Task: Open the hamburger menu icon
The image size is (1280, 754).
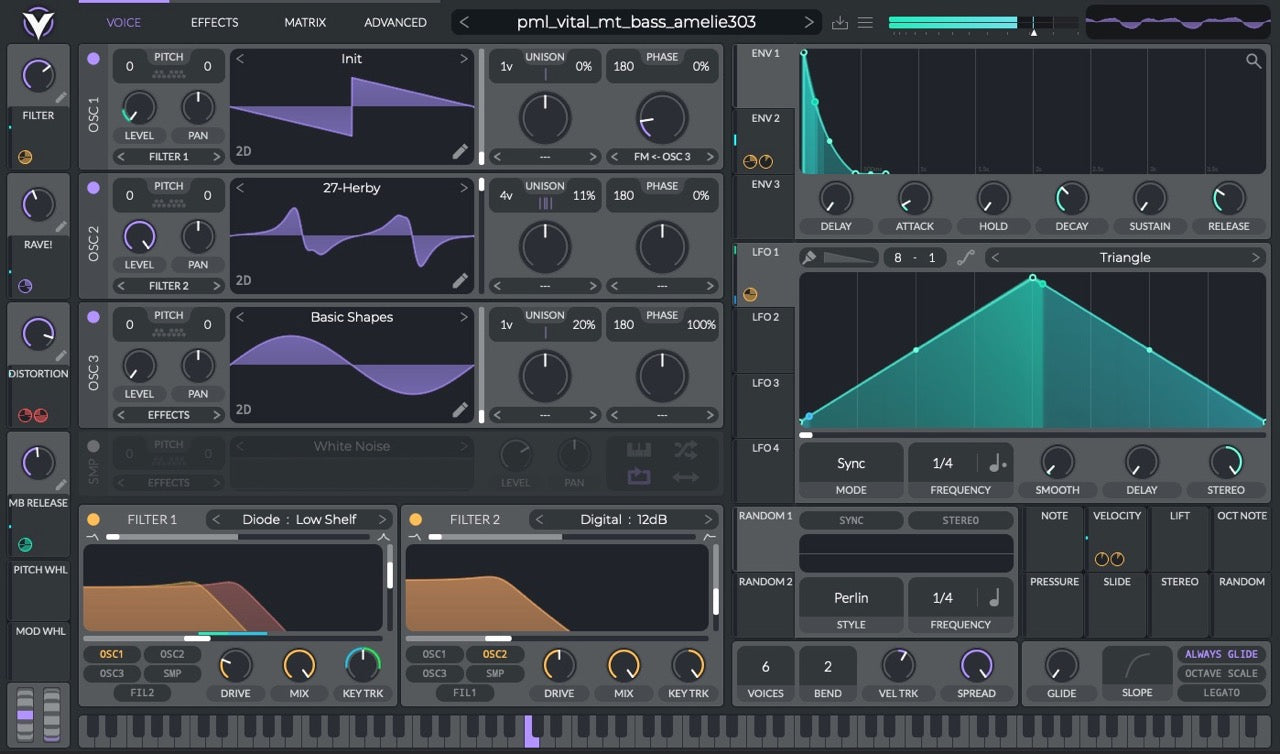Action: click(x=866, y=22)
